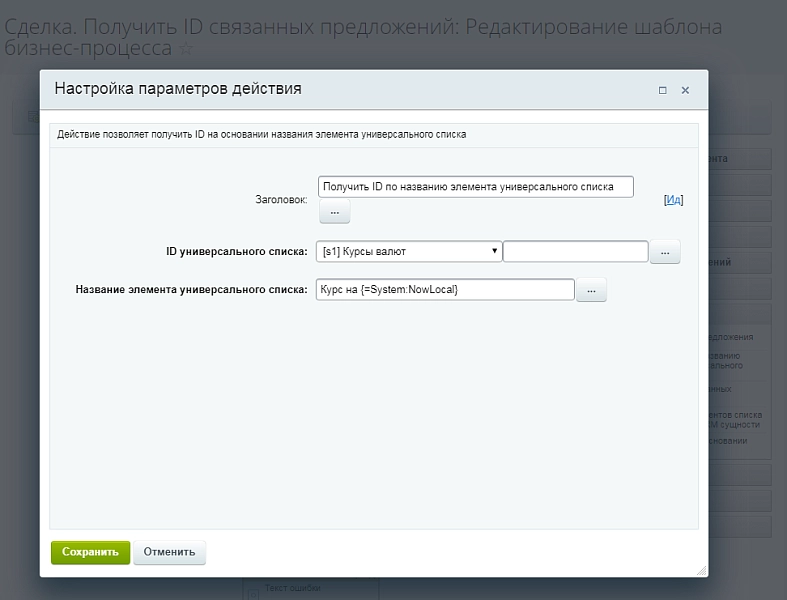Select the Заголовок label
The image size is (787, 600).
point(281,200)
